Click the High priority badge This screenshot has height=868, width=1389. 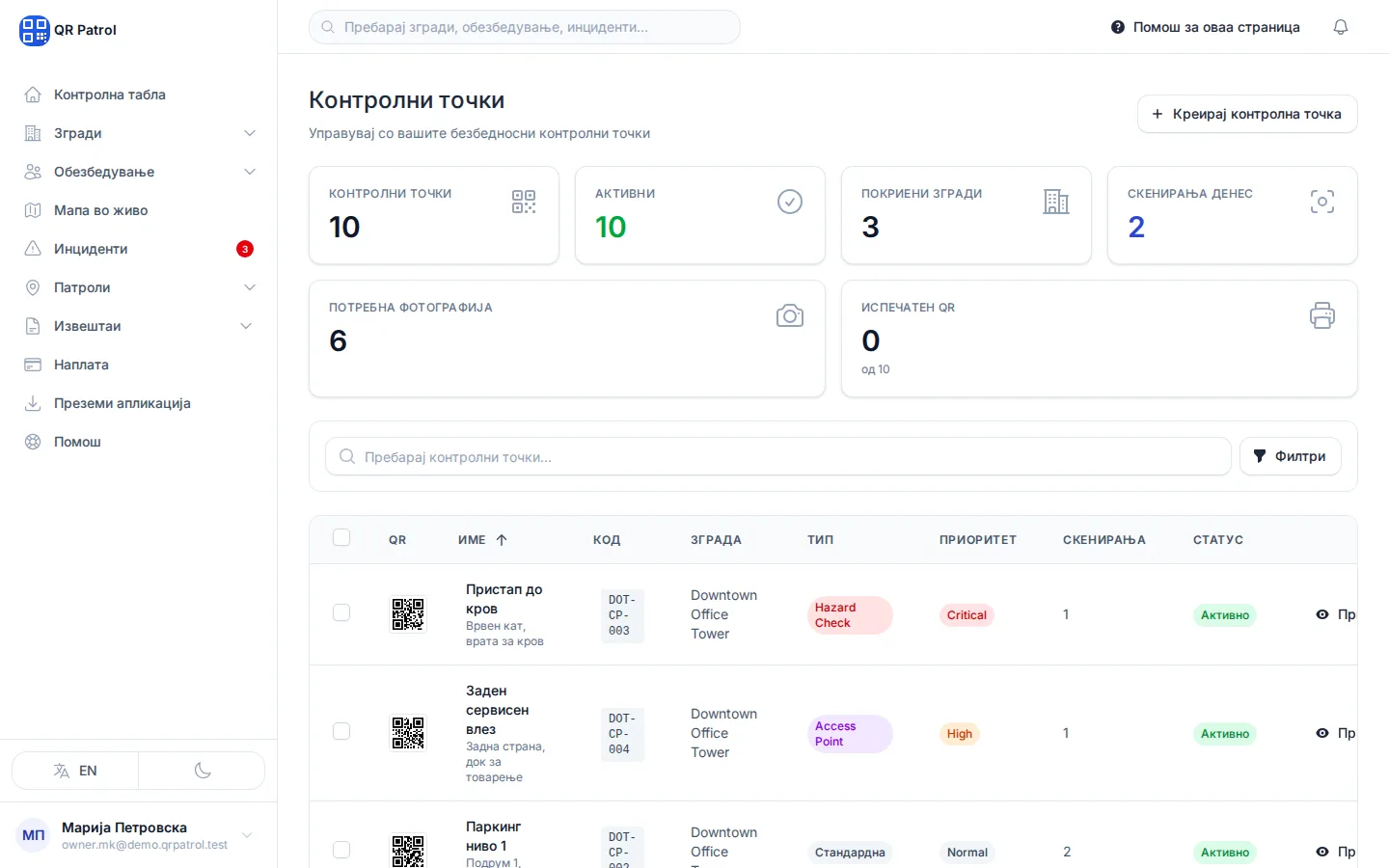960,734
